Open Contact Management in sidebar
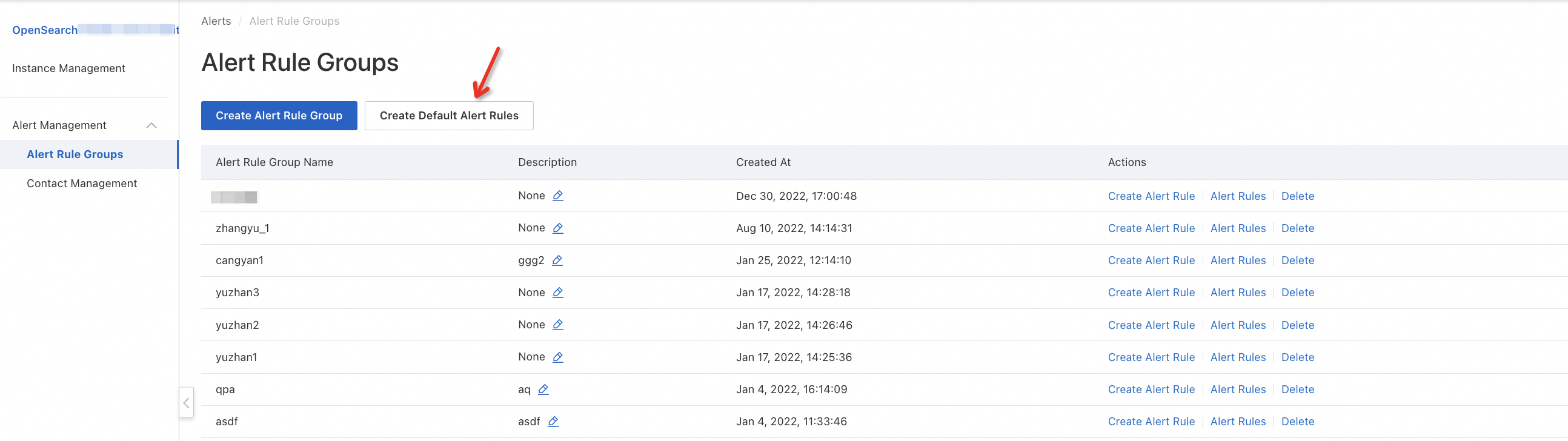 coord(82,184)
